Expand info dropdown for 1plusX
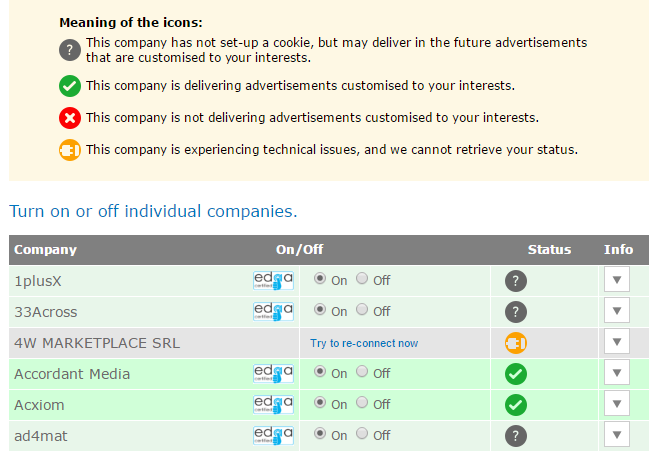659x463 pixels. (617, 279)
